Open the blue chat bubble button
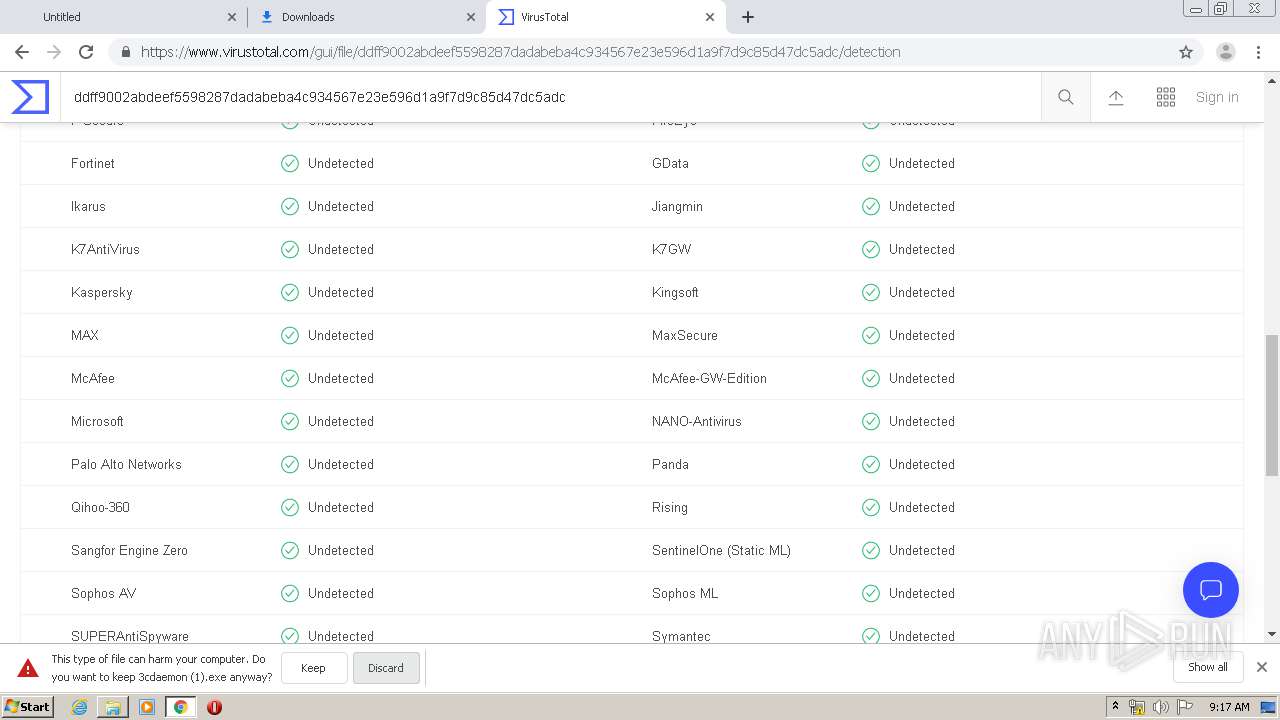 tap(1211, 589)
